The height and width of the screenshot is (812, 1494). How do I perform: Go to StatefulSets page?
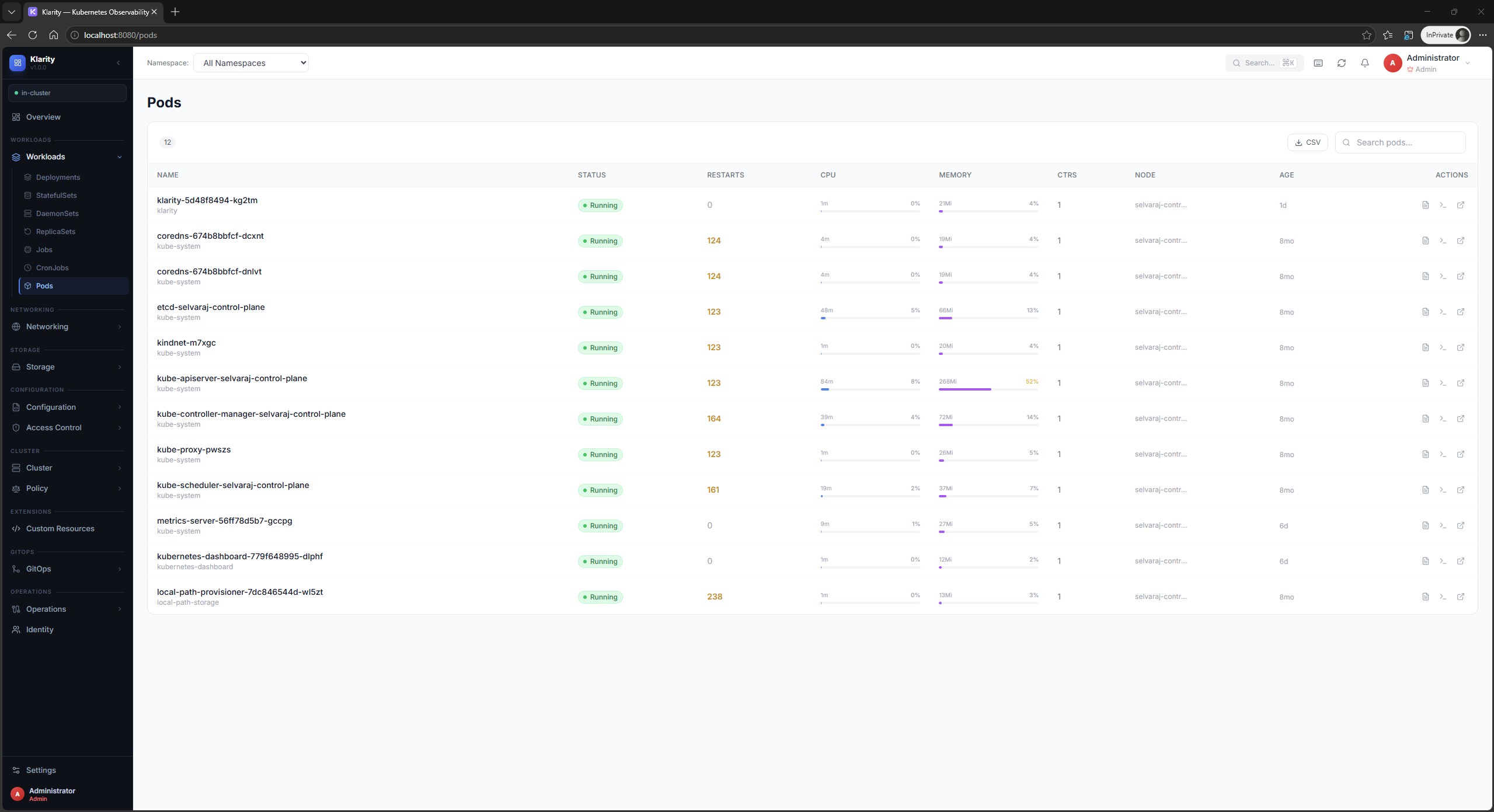click(74, 196)
